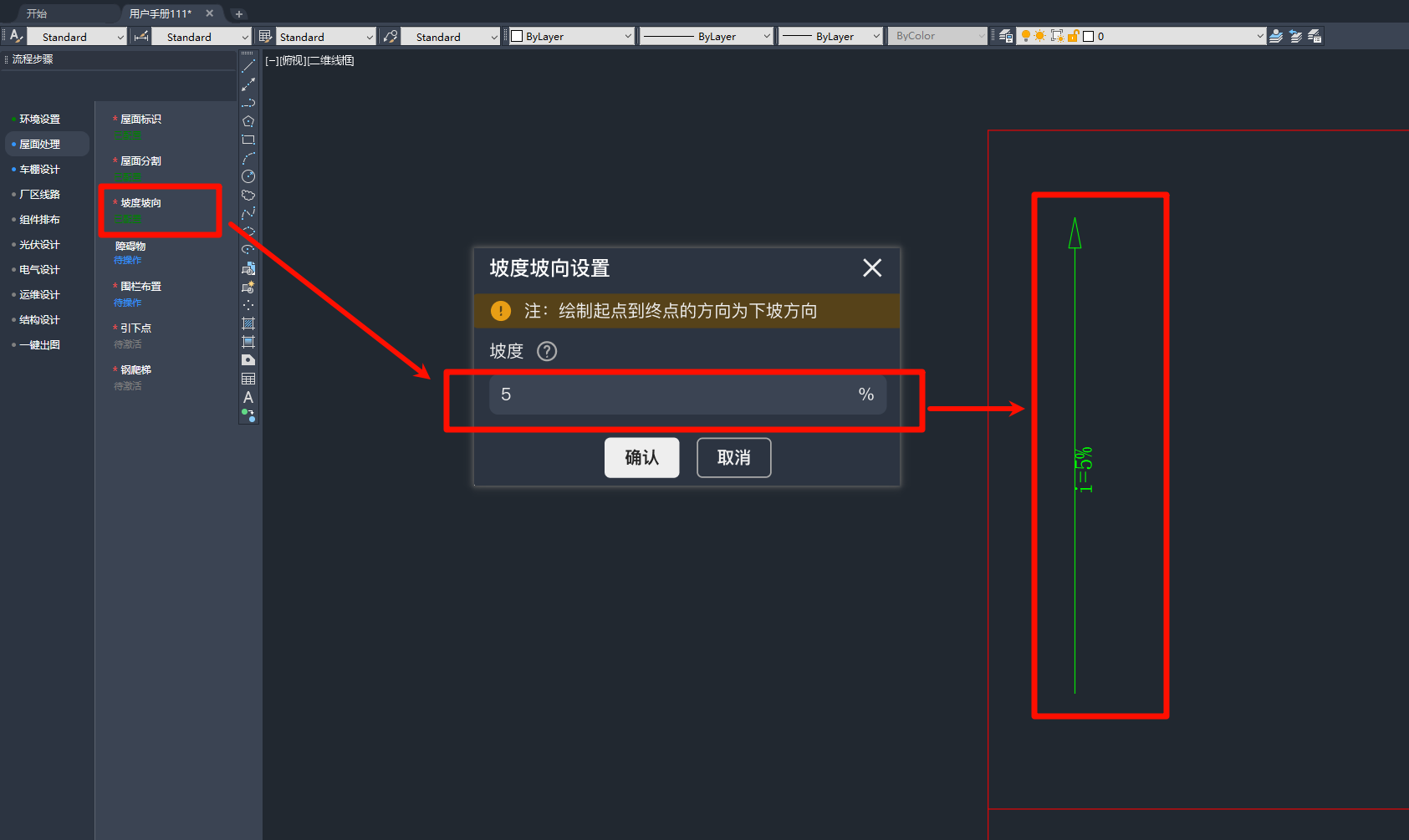The image size is (1409, 840).
Task: Open the layer 0 dropdown list
Action: point(1259,36)
